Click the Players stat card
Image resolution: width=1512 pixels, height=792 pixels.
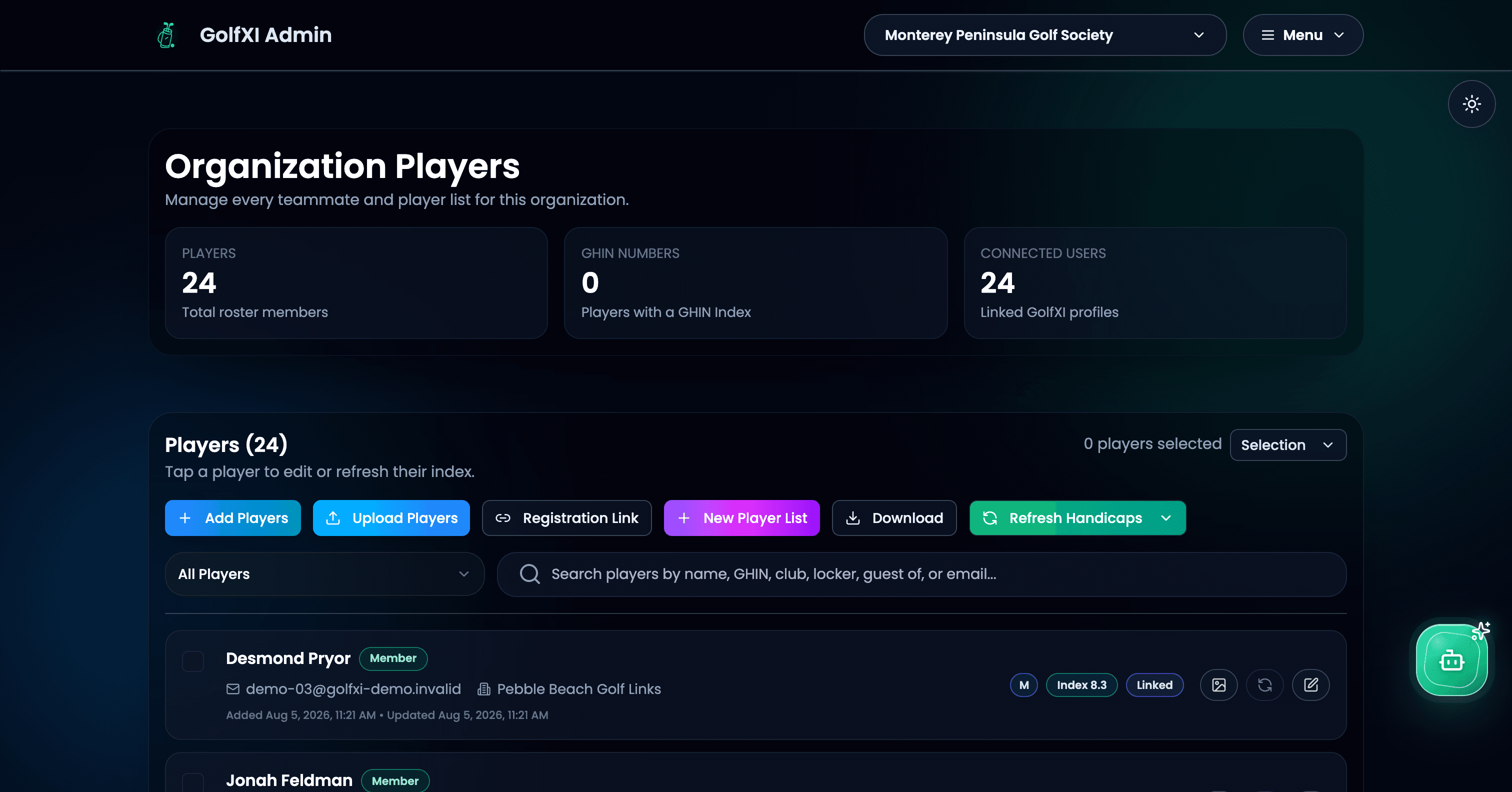[356, 283]
